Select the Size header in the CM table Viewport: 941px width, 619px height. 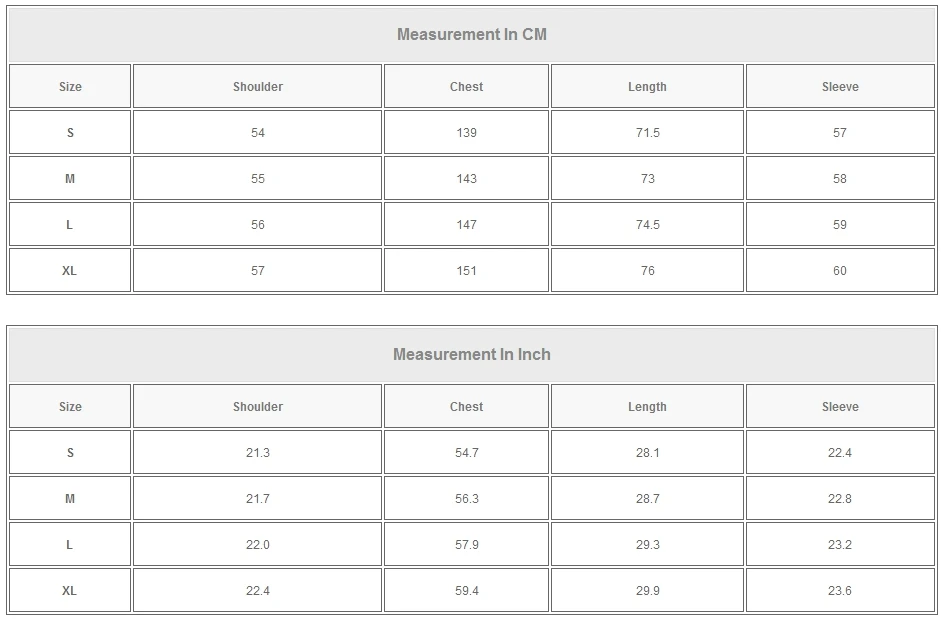pyautogui.click(x=70, y=87)
